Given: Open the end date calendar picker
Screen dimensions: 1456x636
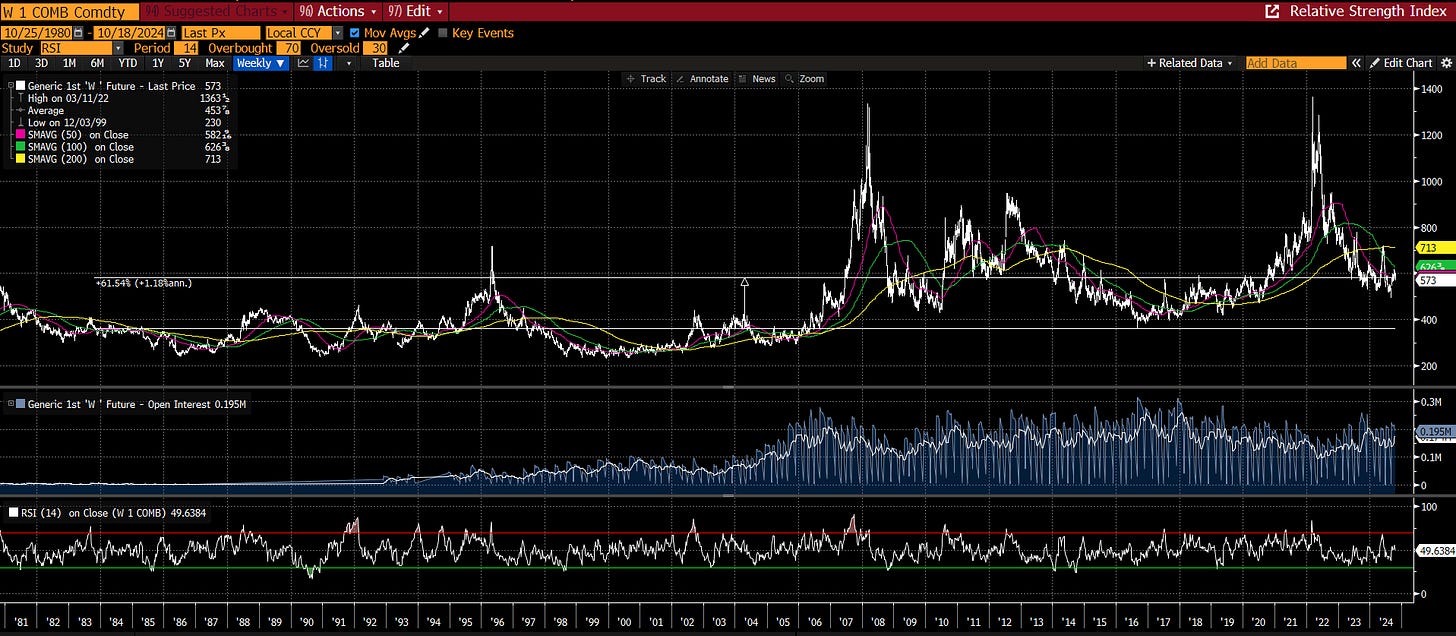Looking at the screenshot, I should pos(171,33).
